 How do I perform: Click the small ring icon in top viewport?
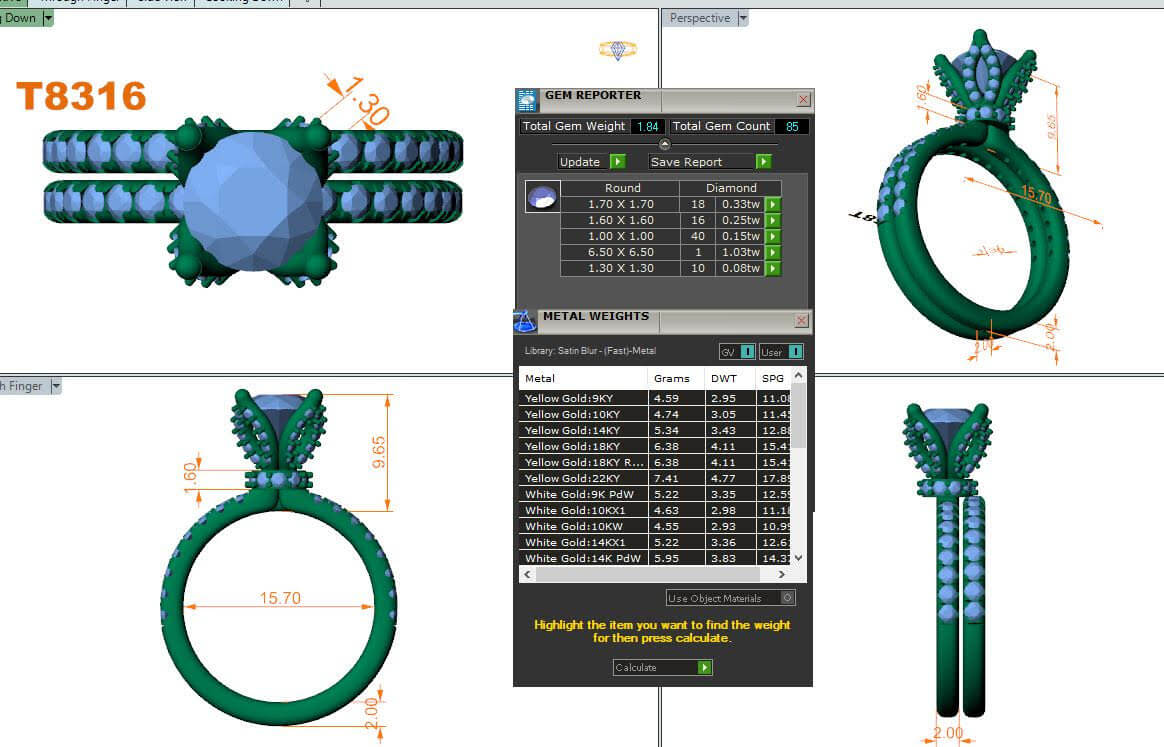(x=618, y=50)
